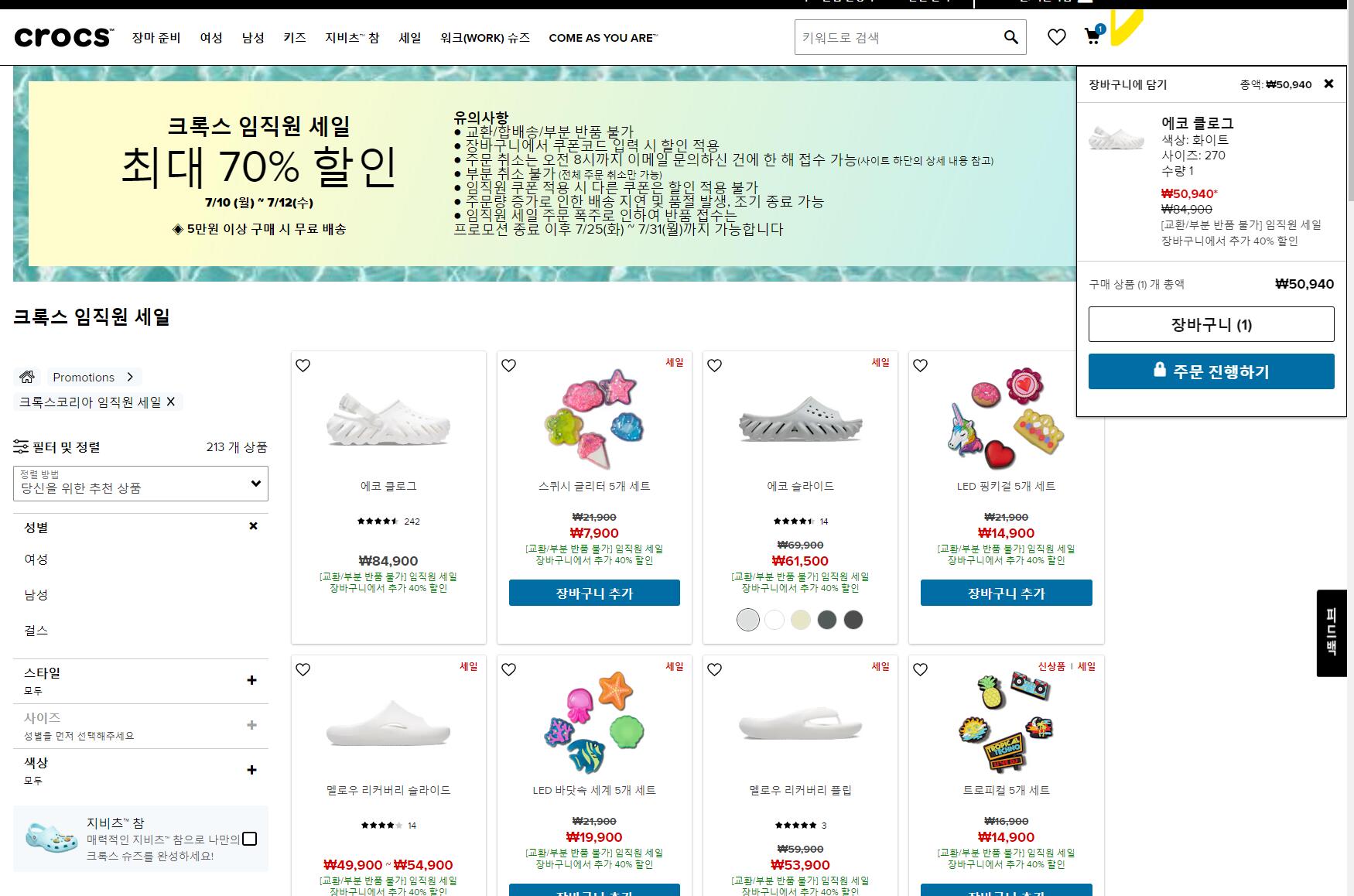Open the 피드백 feedback tab
Screen dimensions: 1354x896
(x=1332, y=633)
